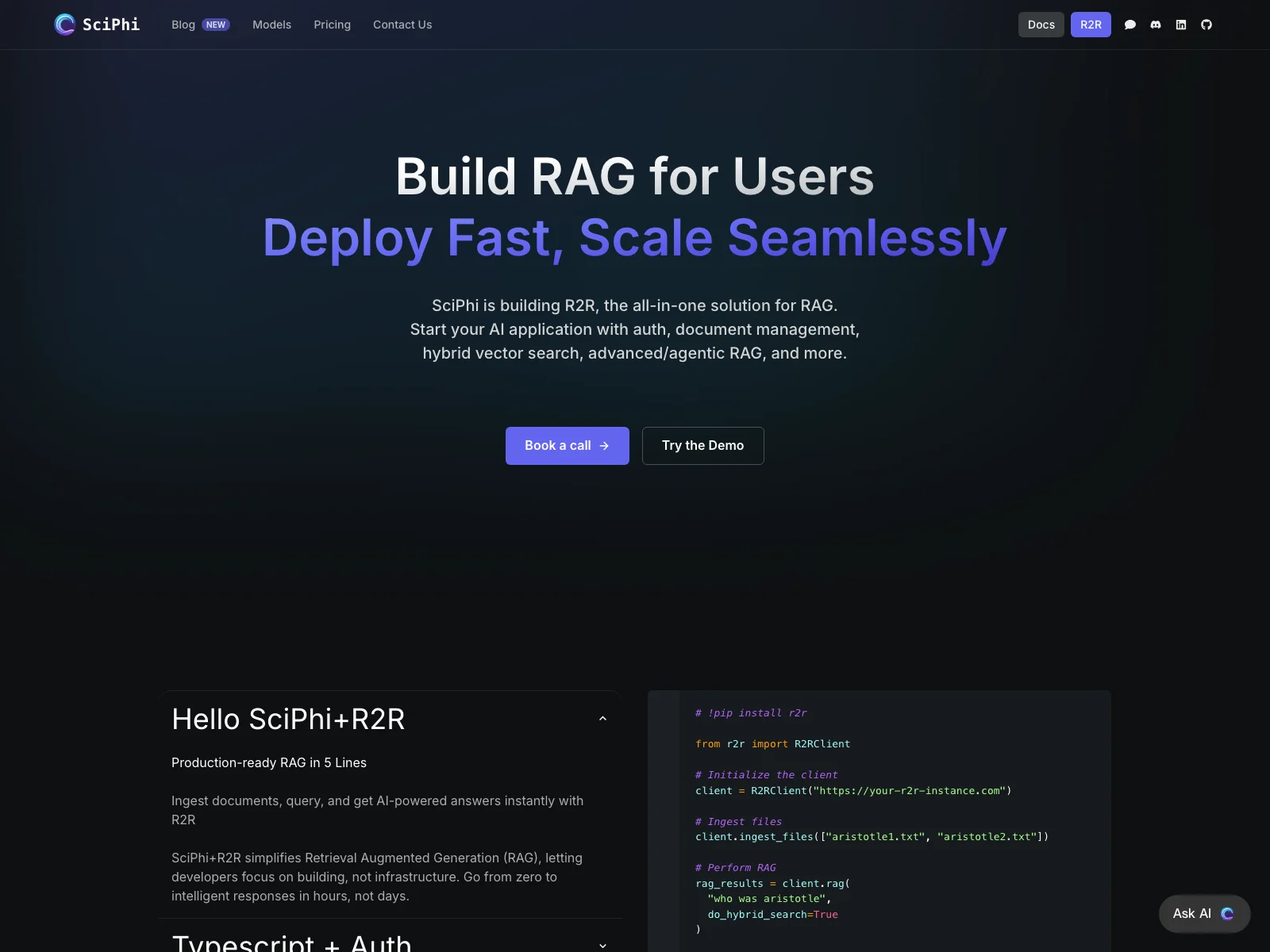Click 'Production-ready RAG in 5 Lines' text

[269, 762]
